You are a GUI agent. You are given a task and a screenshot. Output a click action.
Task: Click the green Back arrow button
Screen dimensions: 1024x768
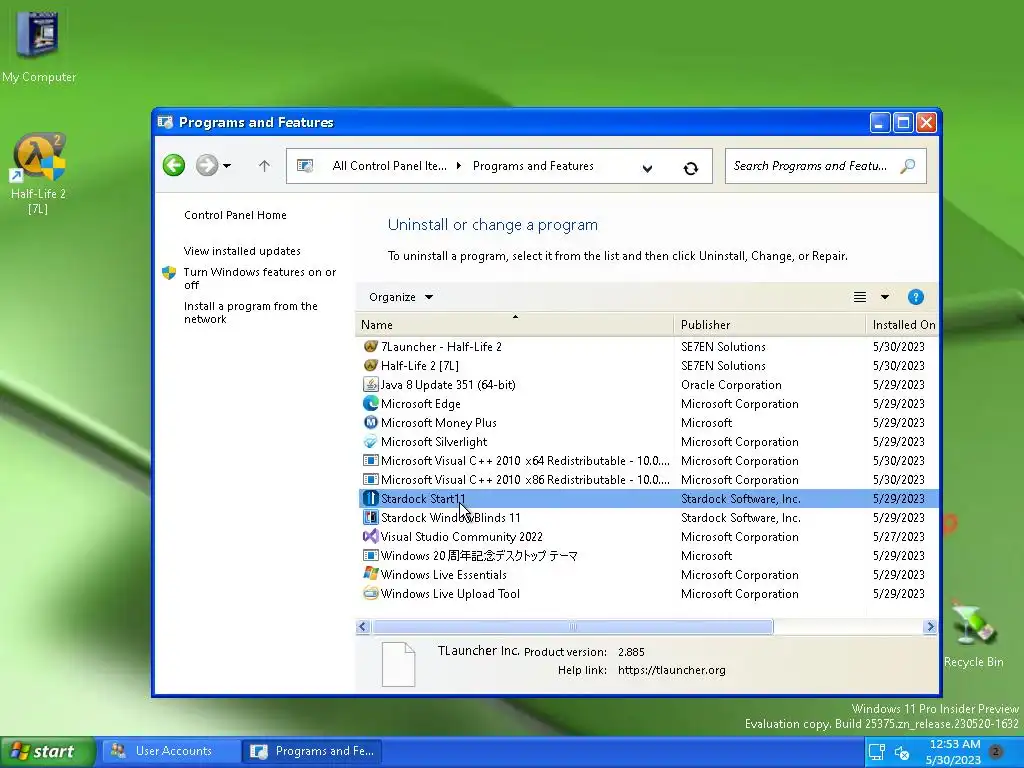click(174, 165)
